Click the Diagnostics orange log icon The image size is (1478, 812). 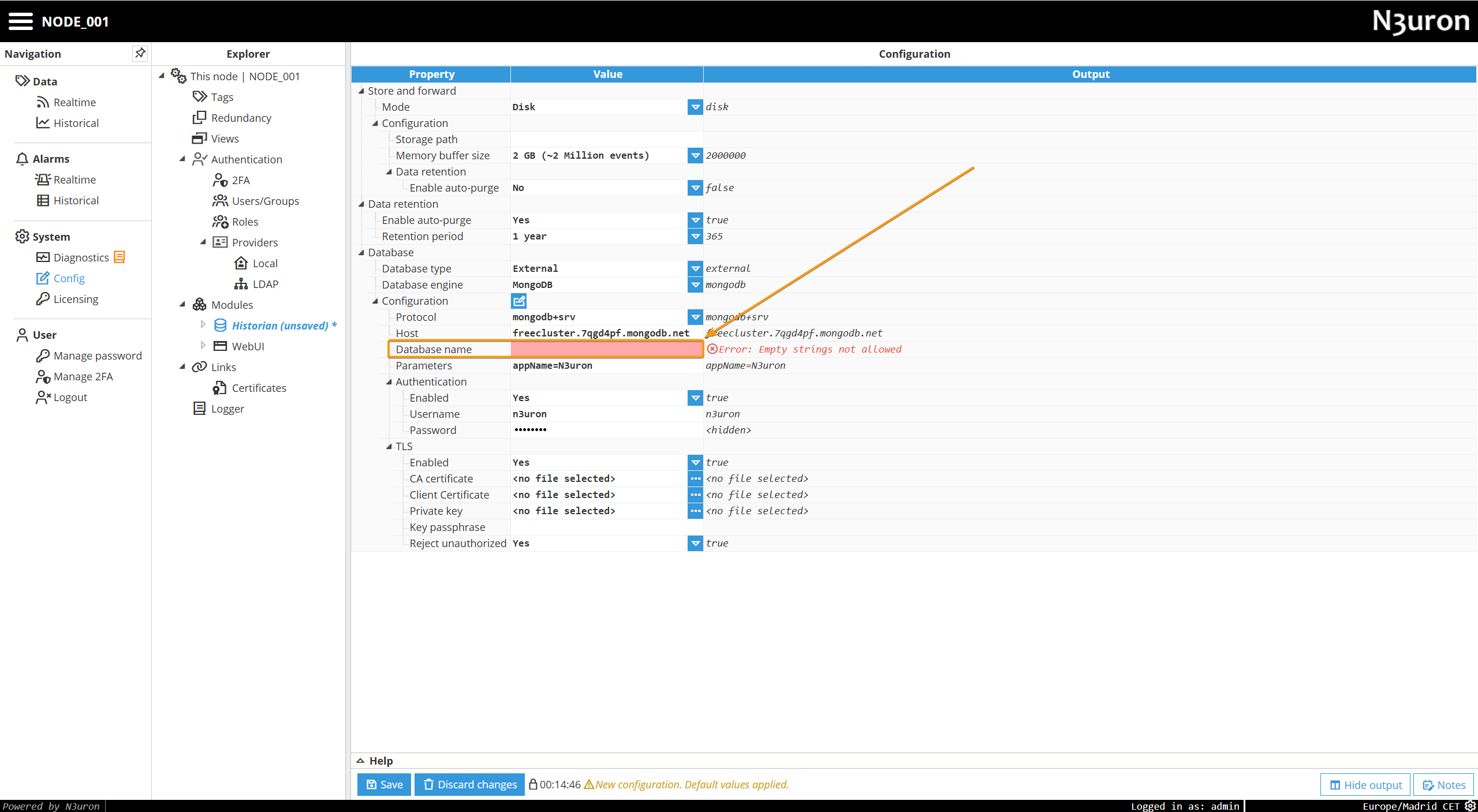point(120,257)
